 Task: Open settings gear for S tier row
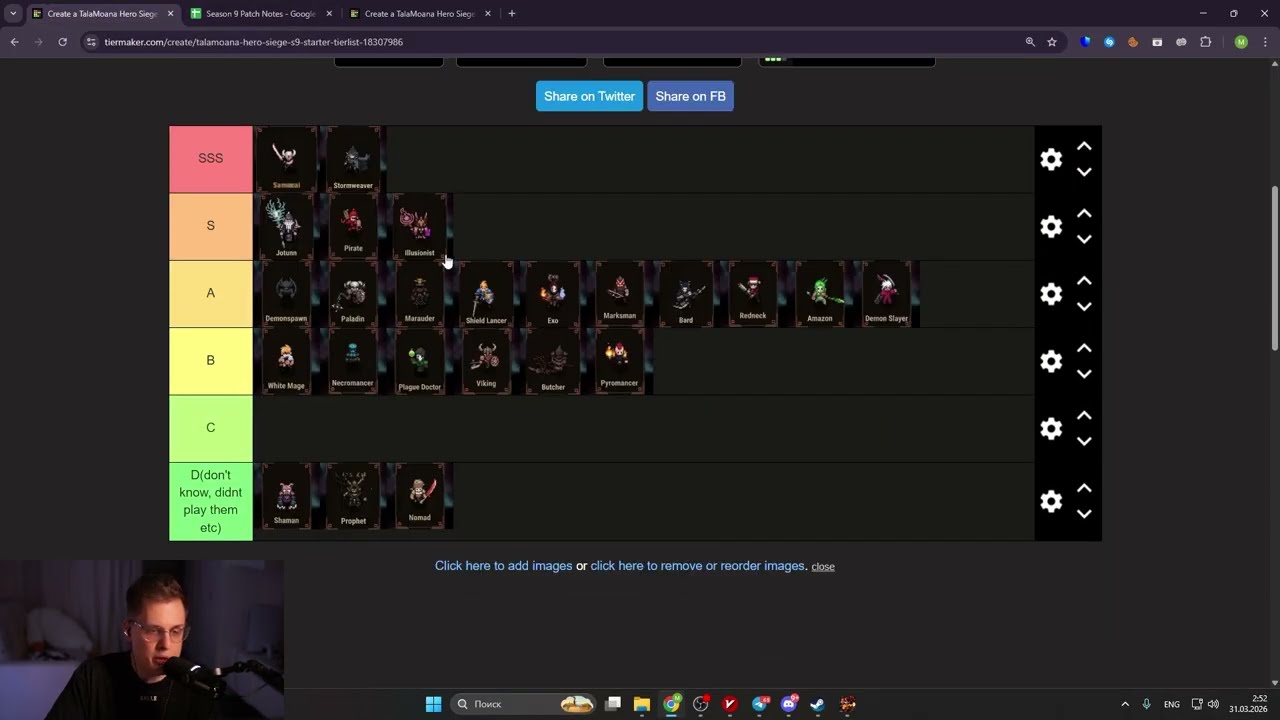click(x=1051, y=227)
